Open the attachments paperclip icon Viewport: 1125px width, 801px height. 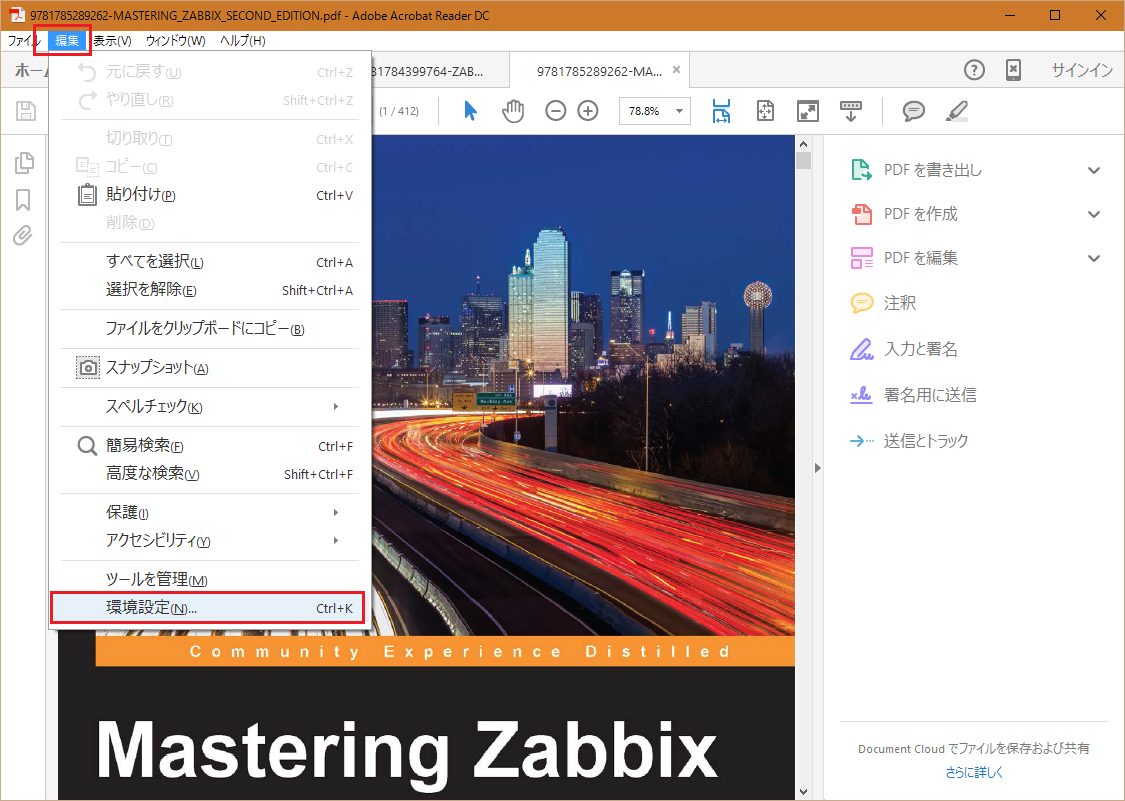[23, 235]
